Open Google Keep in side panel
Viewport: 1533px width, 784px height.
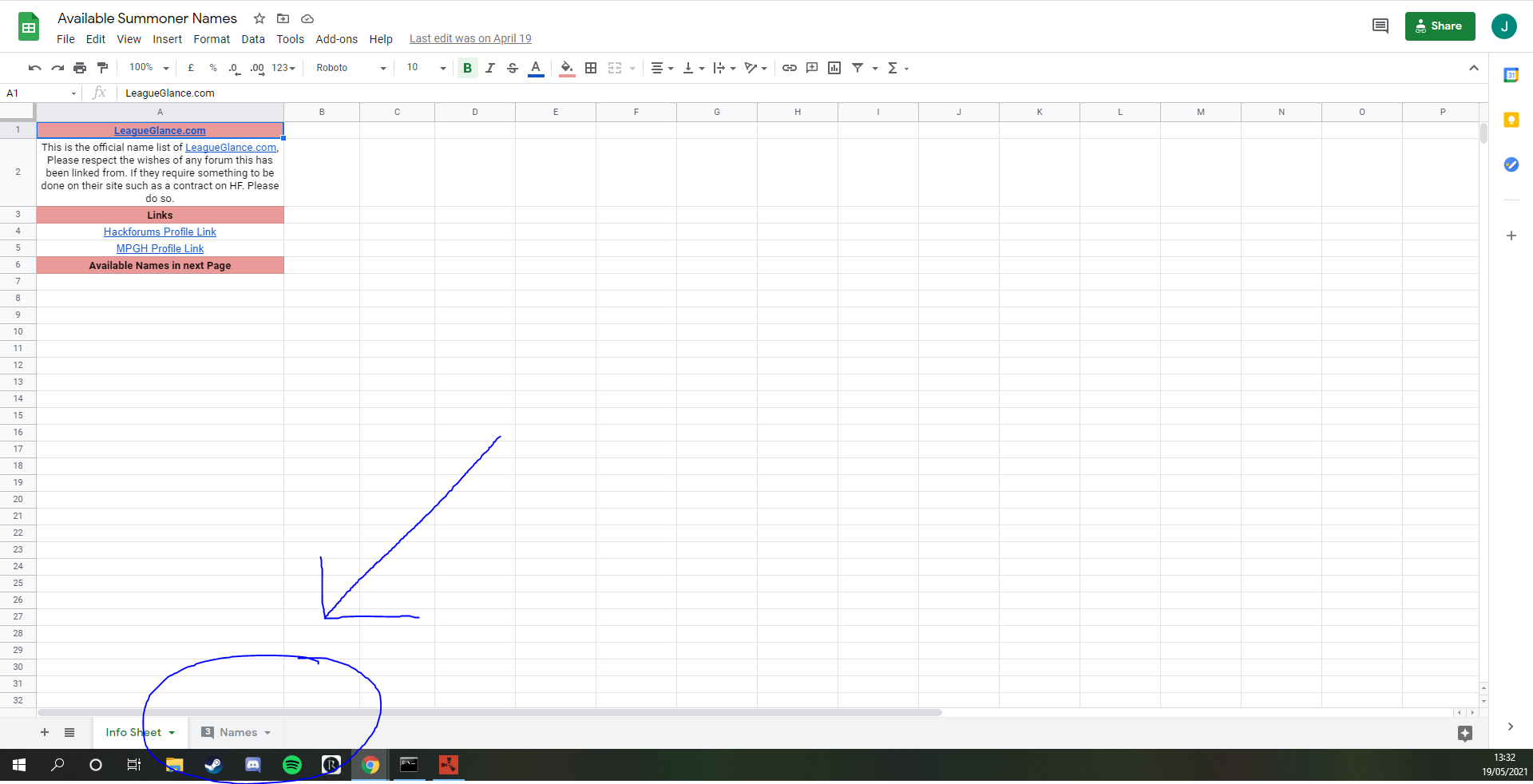[x=1511, y=120]
